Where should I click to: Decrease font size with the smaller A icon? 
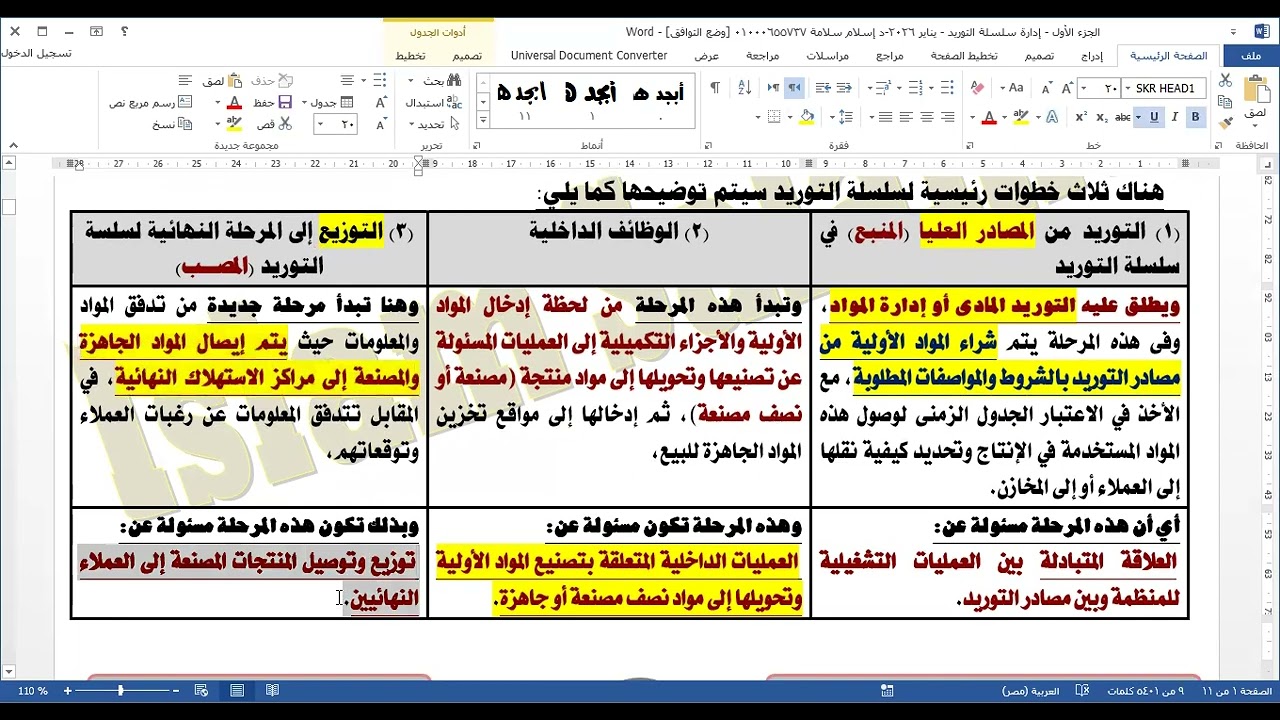click(x=1047, y=88)
